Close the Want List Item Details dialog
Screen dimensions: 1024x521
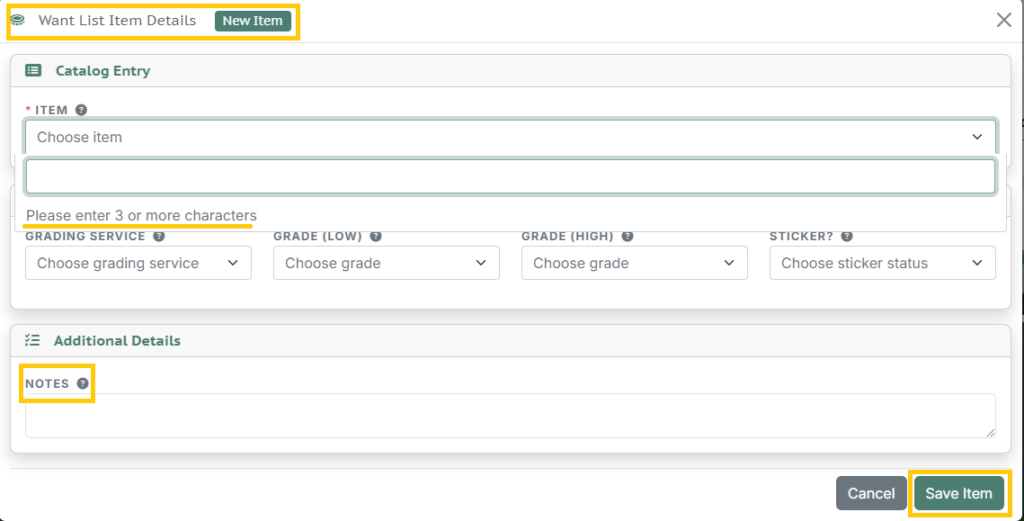click(1004, 20)
